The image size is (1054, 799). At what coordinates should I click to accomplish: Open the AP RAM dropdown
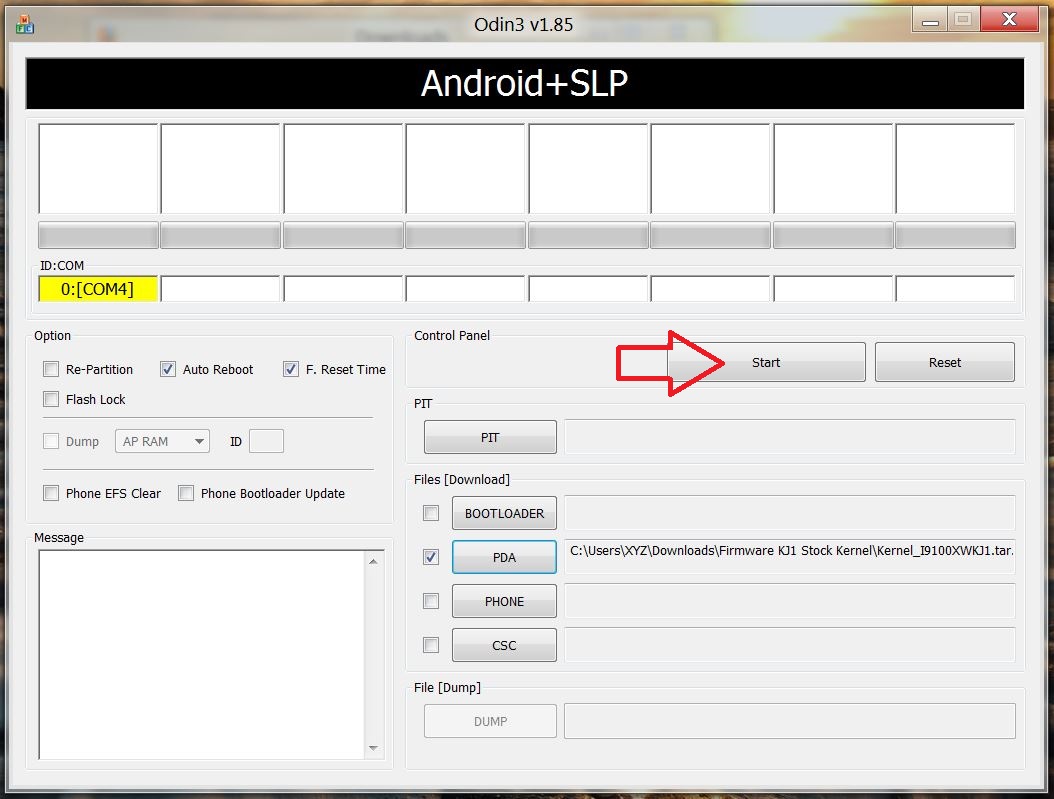pyautogui.click(x=162, y=441)
